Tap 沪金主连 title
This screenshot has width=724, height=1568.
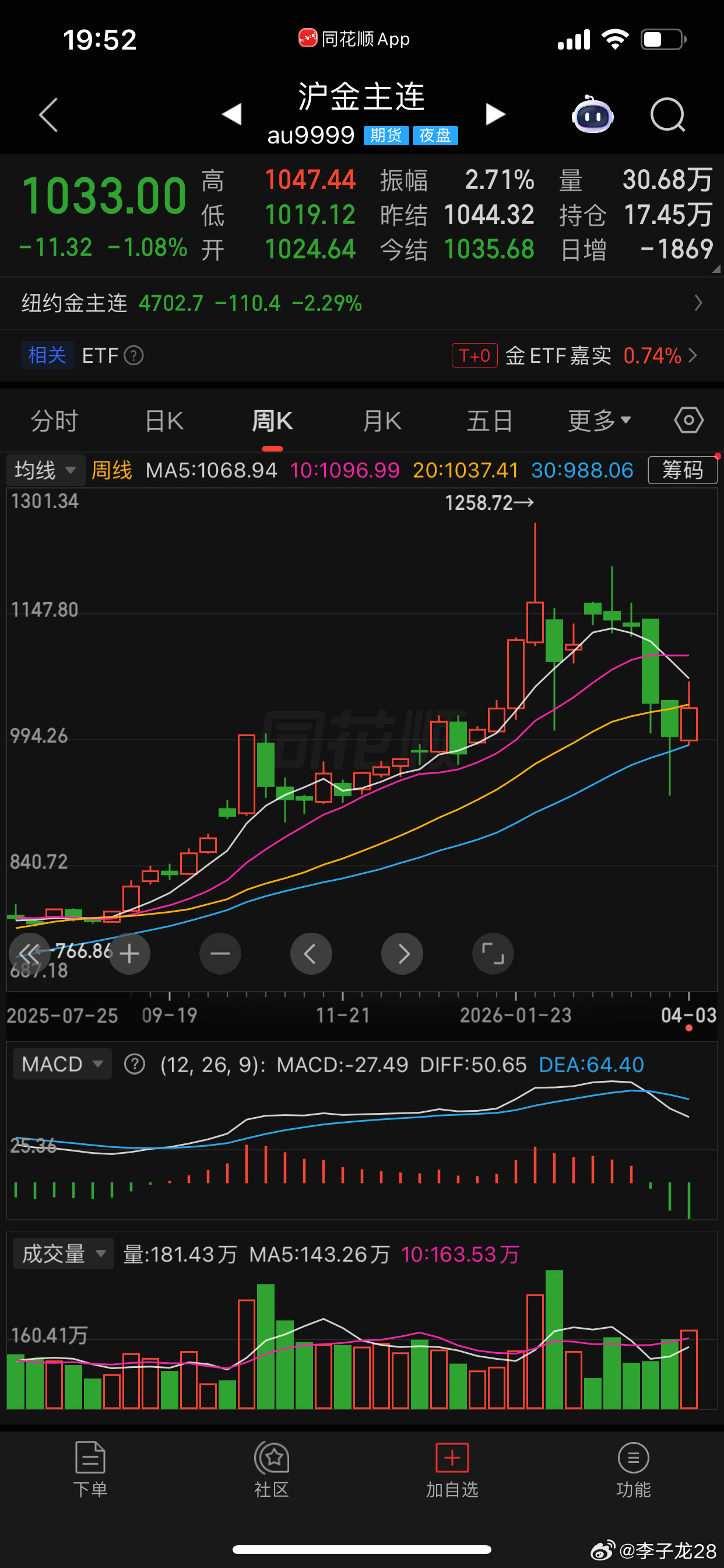tap(361, 96)
